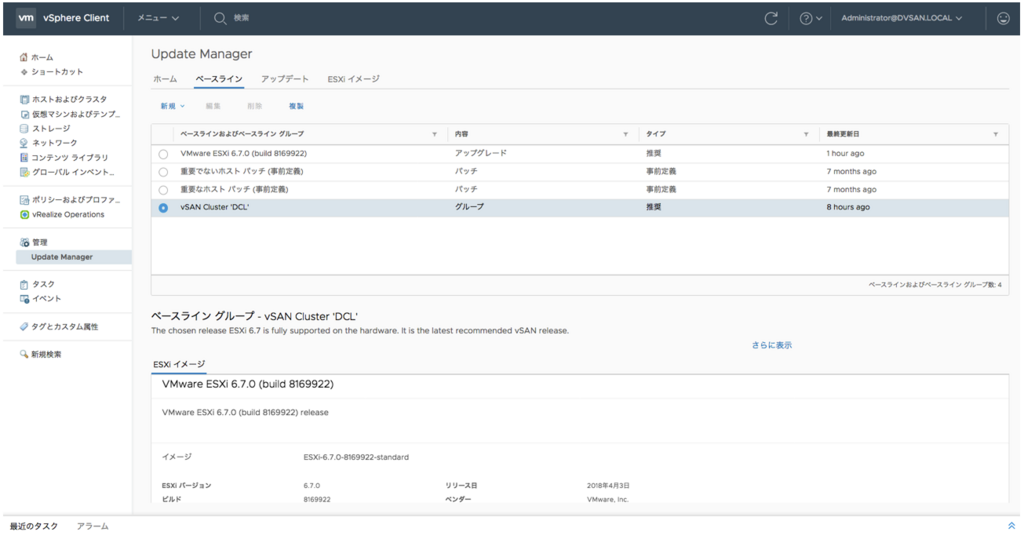
Task: Click the 複製 button
Action: point(296,106)
